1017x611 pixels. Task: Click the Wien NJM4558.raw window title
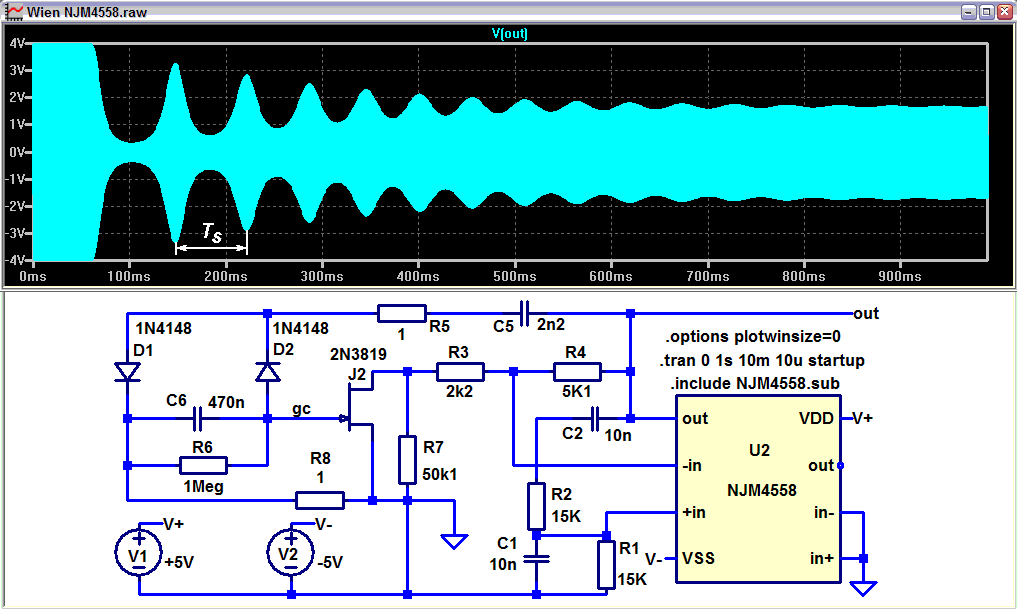[87, 12]
